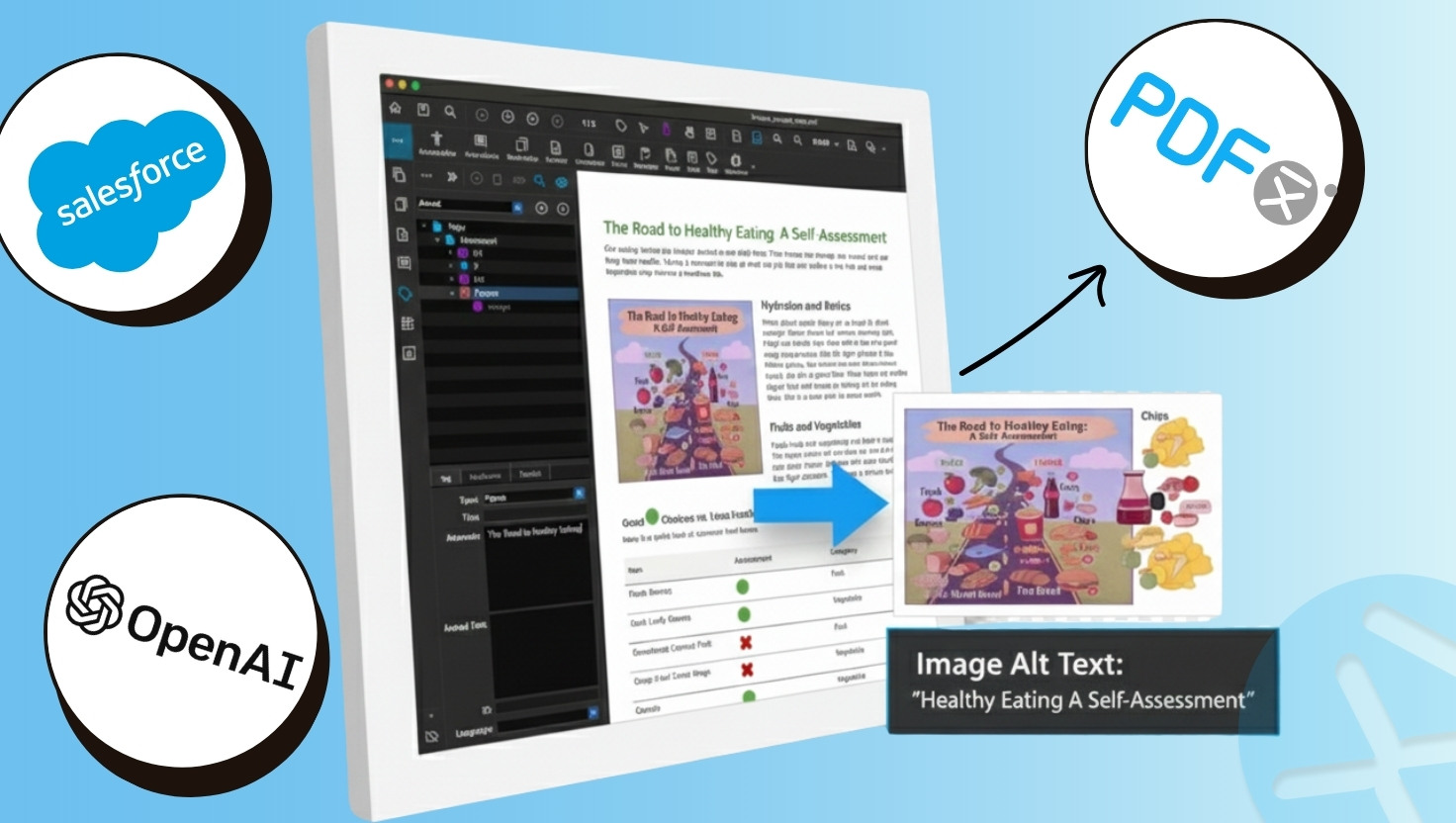
Task: Select the purple highlighter tool in the toolbar
Action: click(666, 130)
